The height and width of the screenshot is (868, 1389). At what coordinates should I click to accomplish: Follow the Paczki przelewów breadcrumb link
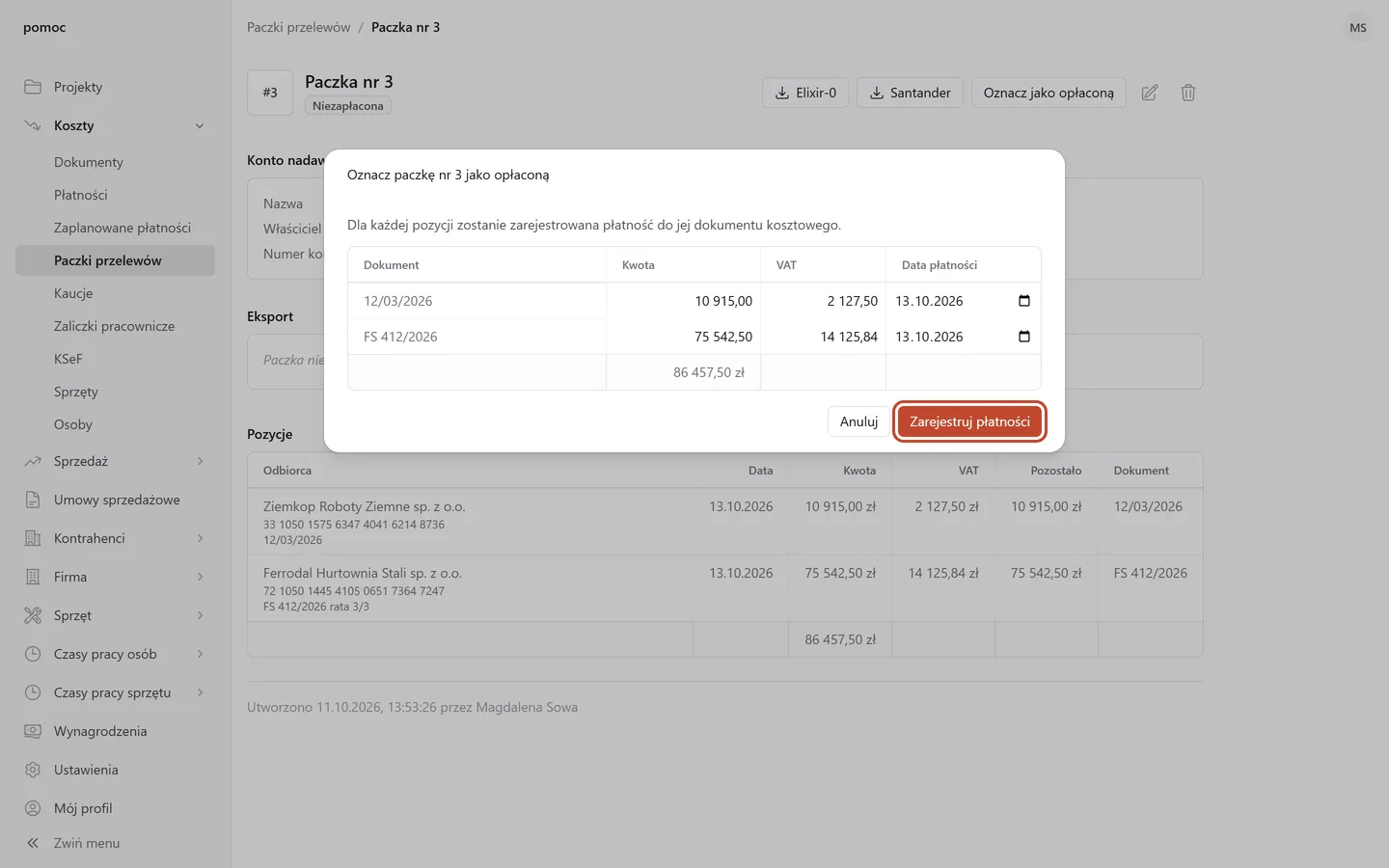coord(298,27)
